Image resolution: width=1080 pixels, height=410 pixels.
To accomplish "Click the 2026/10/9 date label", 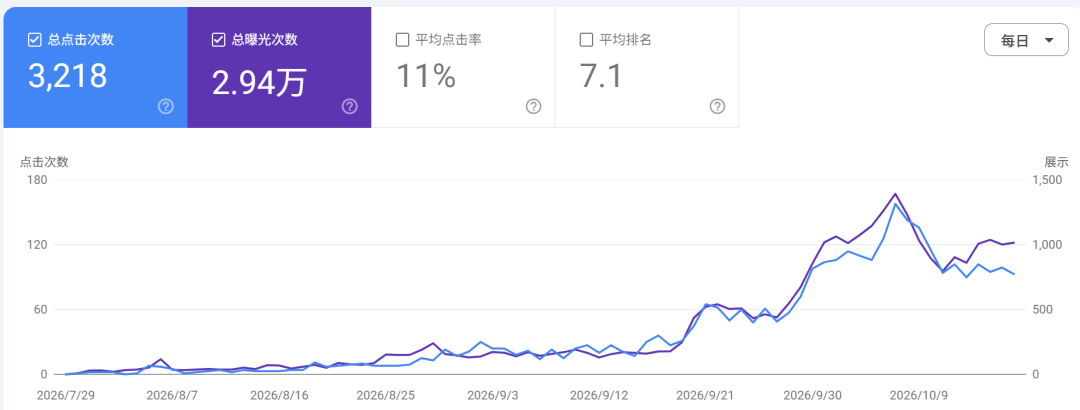I will click(918, 396).
